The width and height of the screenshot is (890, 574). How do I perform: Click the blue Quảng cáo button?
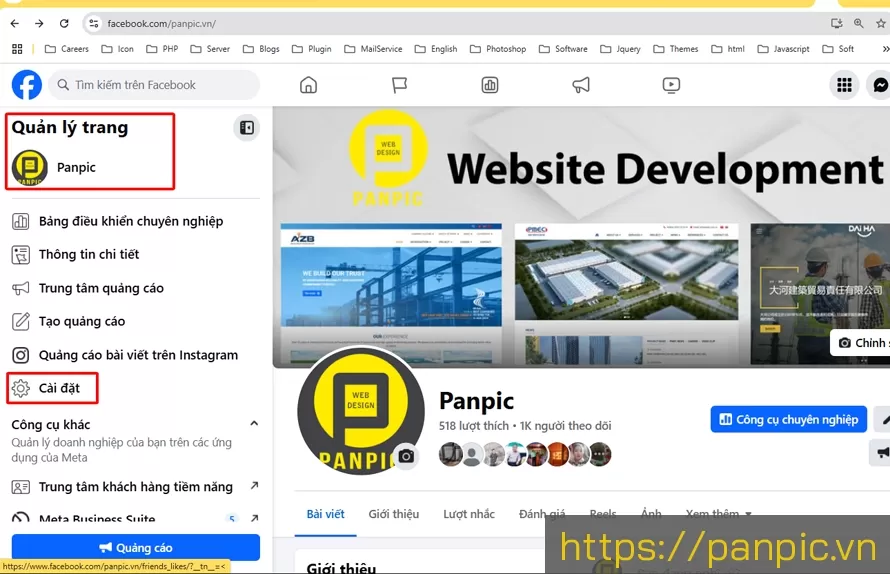click(x=136, y=548)
